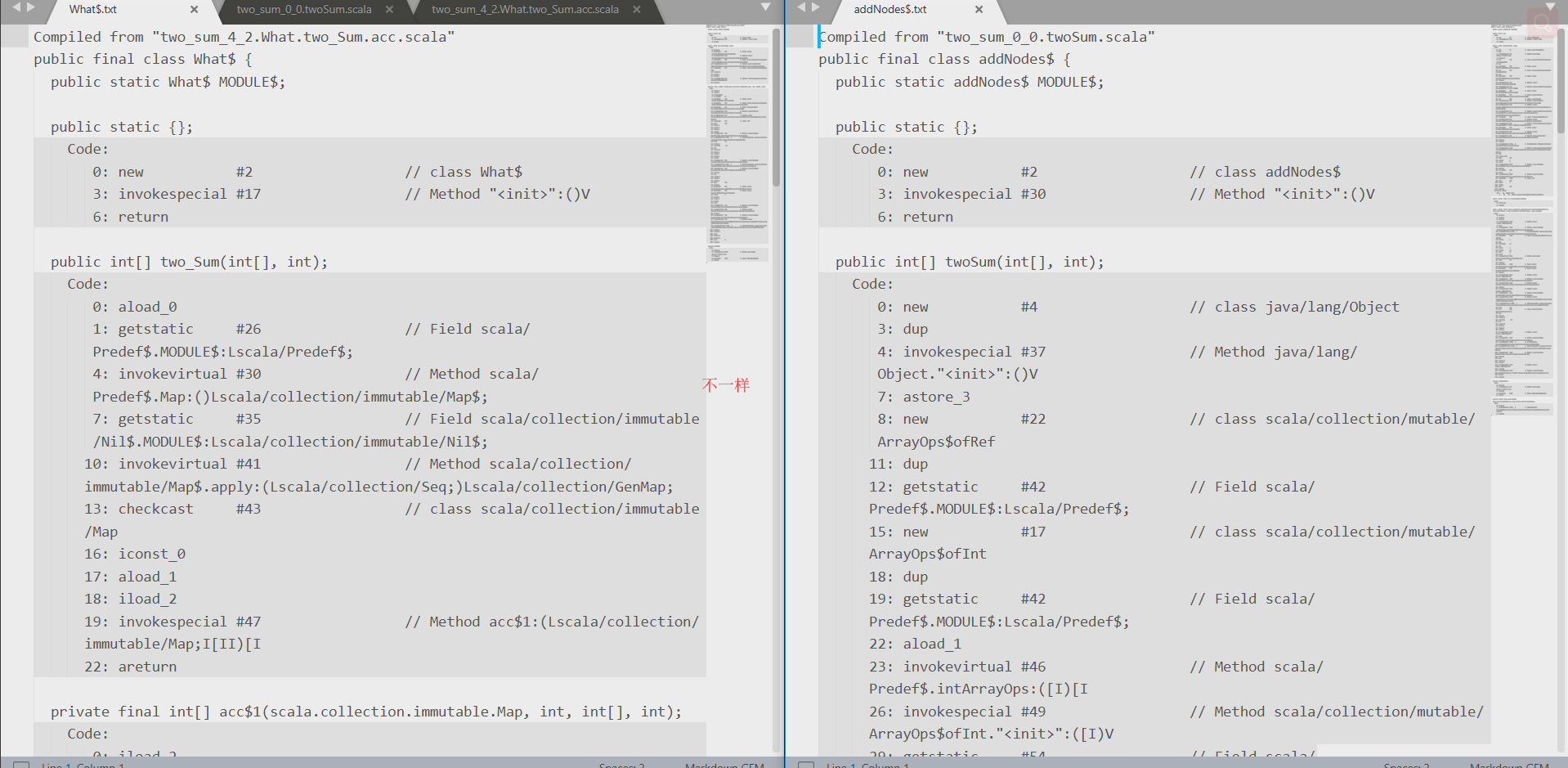
Task: Click '// class addNodes$' comment
Action: click(1266, 172)
